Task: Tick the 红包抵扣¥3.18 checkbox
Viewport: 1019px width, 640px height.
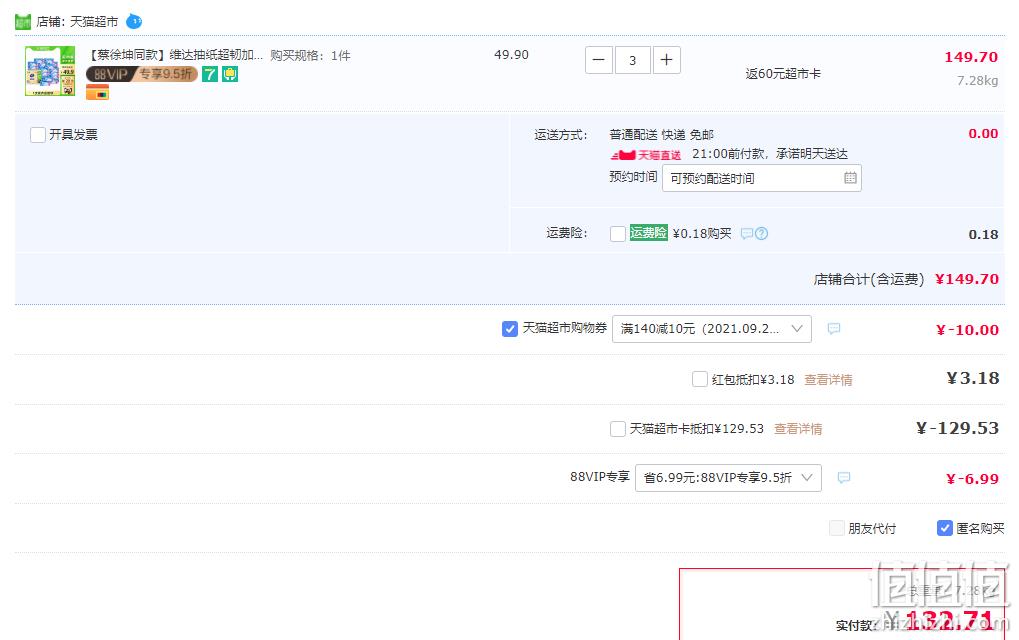Action: coord(700,379)
